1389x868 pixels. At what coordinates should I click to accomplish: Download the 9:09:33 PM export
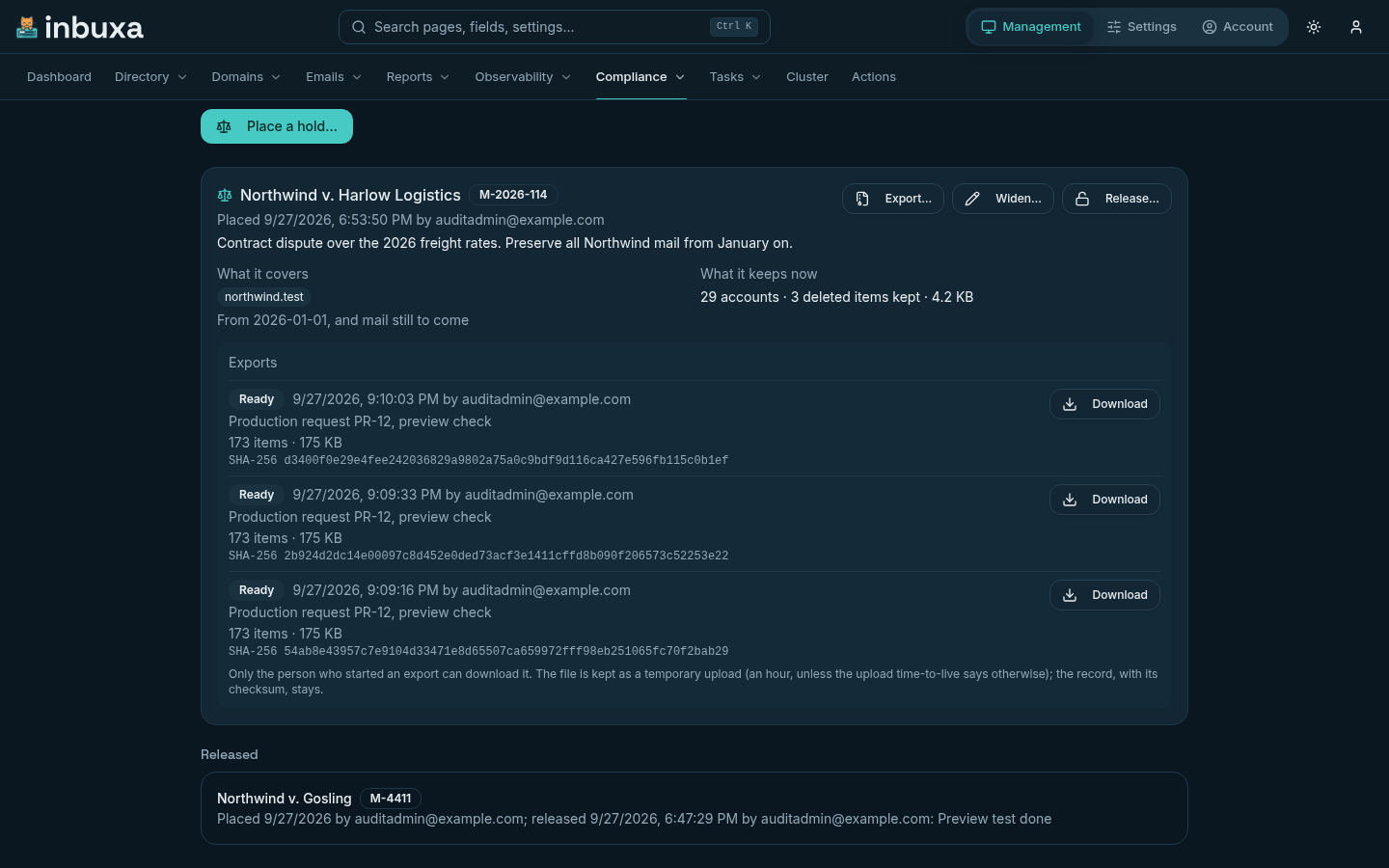point(1104,500)
